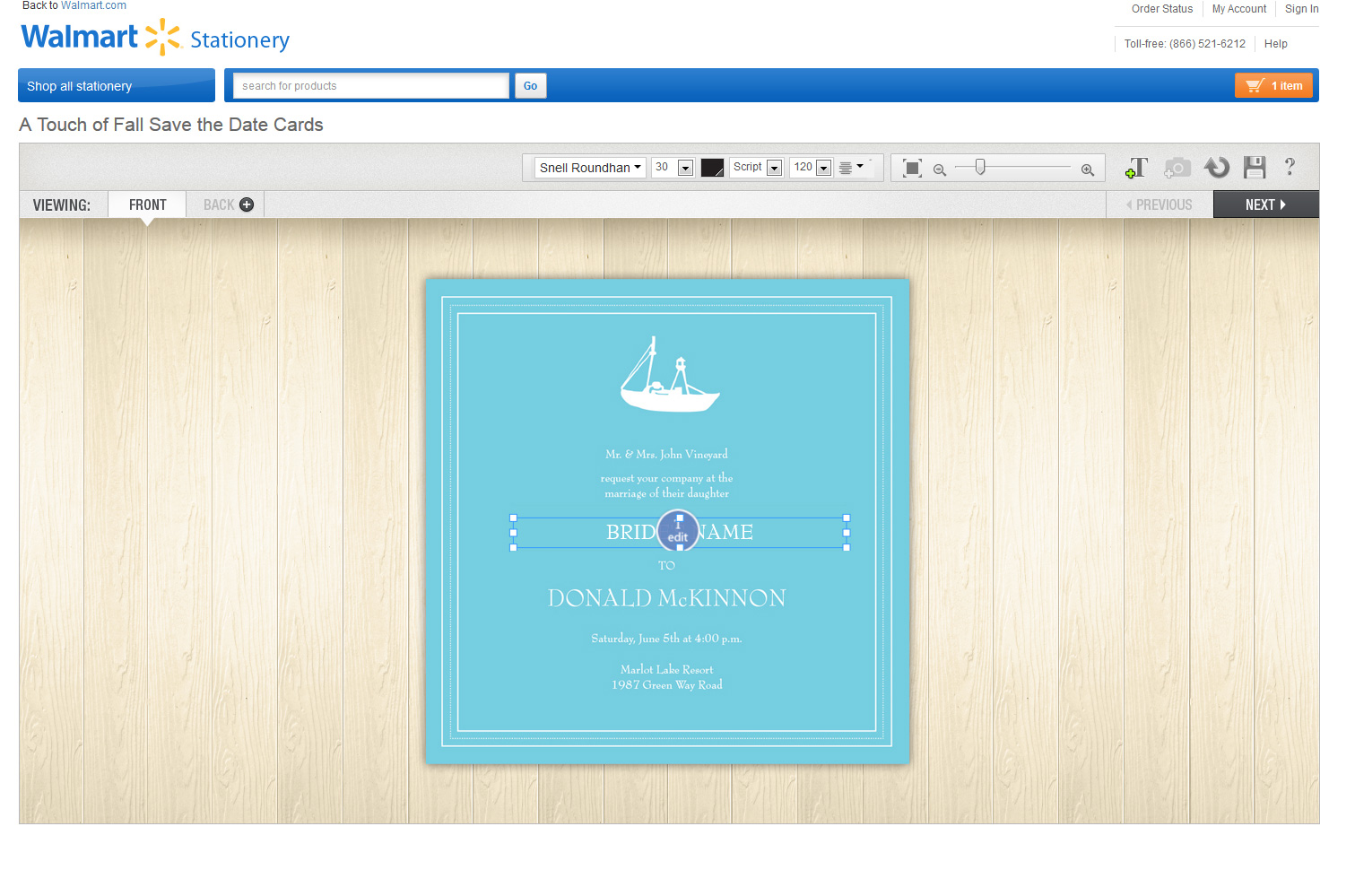Click the zoom in magnifier
The height and width of the screenshot is (896, 1355).
1087,170
